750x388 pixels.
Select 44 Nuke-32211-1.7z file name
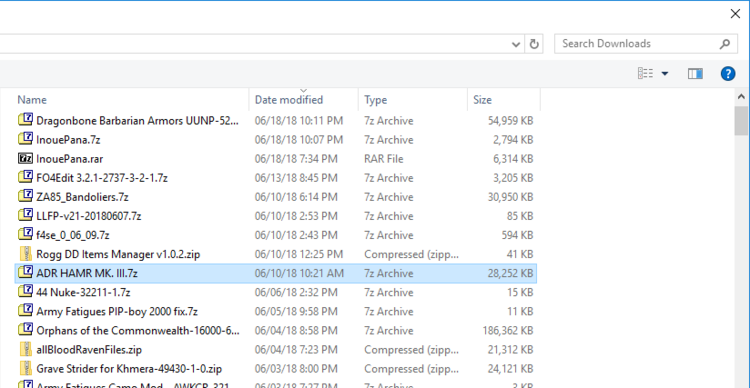pos(83,293)
